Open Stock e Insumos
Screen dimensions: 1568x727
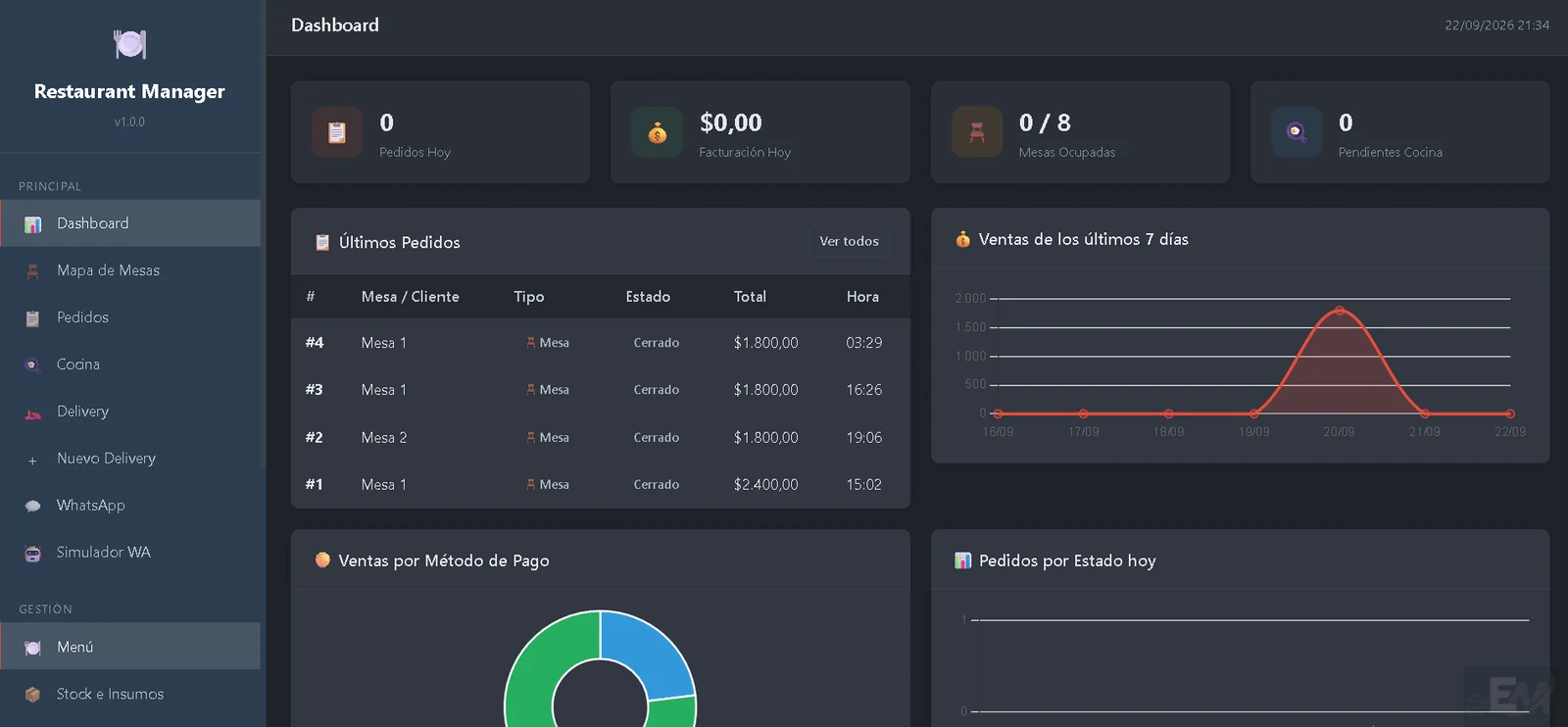pos(130,694)
